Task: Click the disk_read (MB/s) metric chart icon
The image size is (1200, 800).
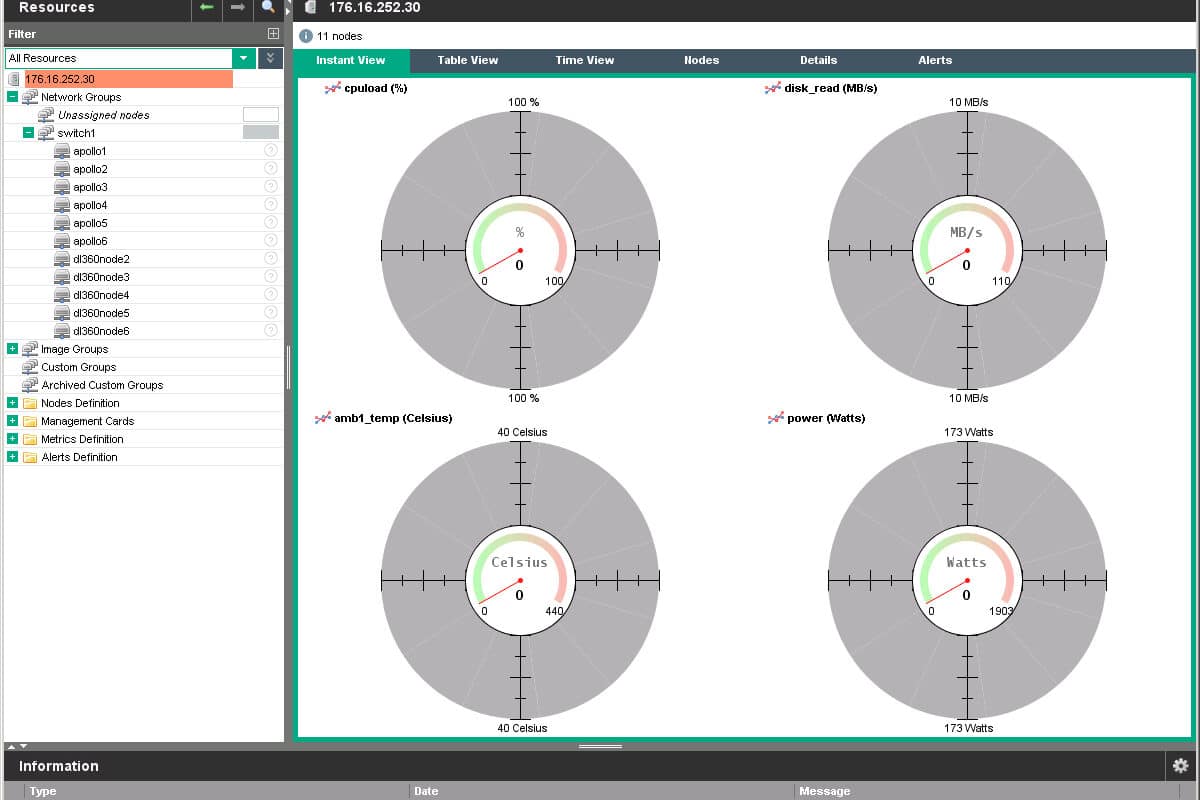Action: (773, 88)
